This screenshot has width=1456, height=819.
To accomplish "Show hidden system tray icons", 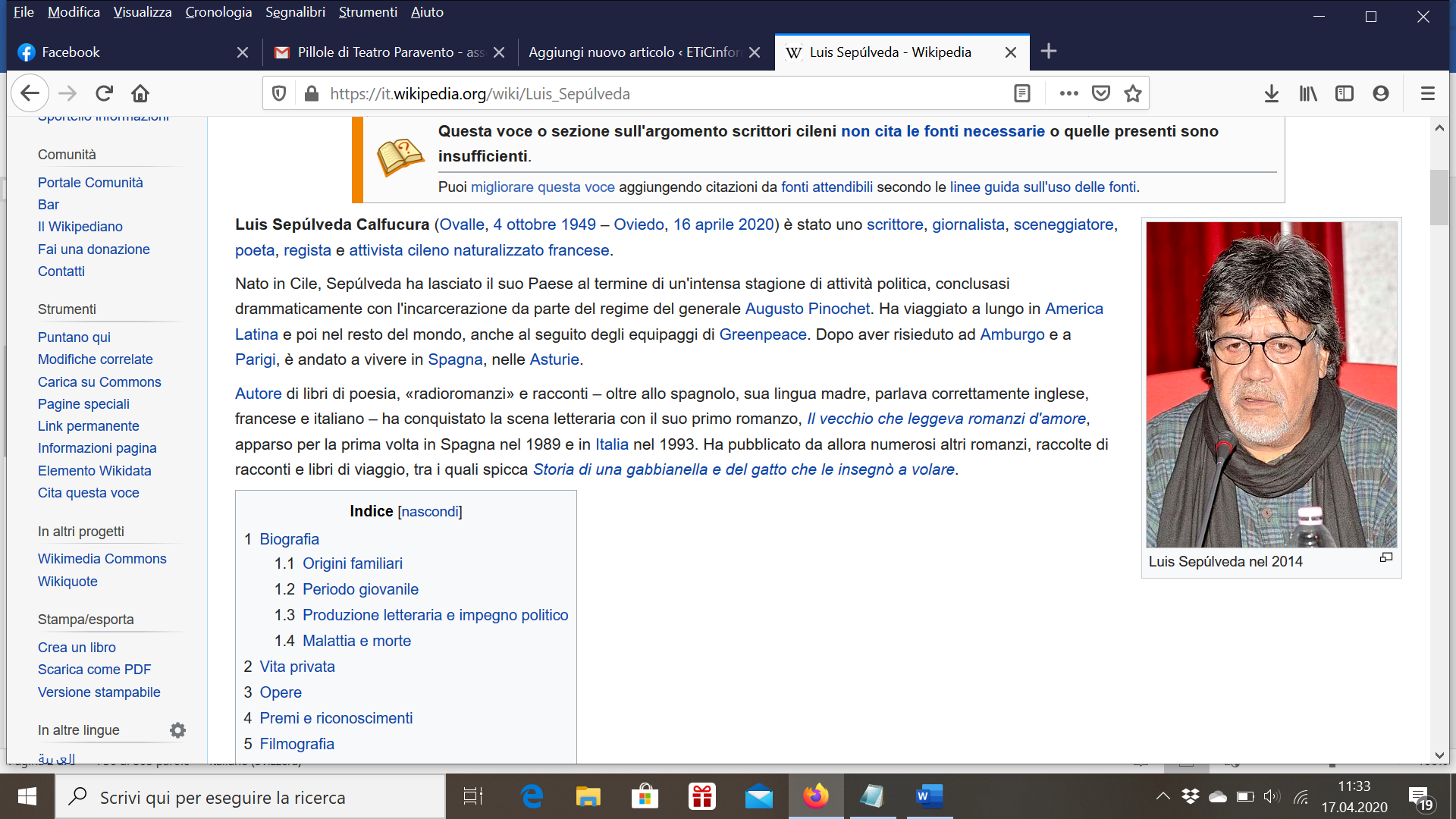I will [1163, 796].
